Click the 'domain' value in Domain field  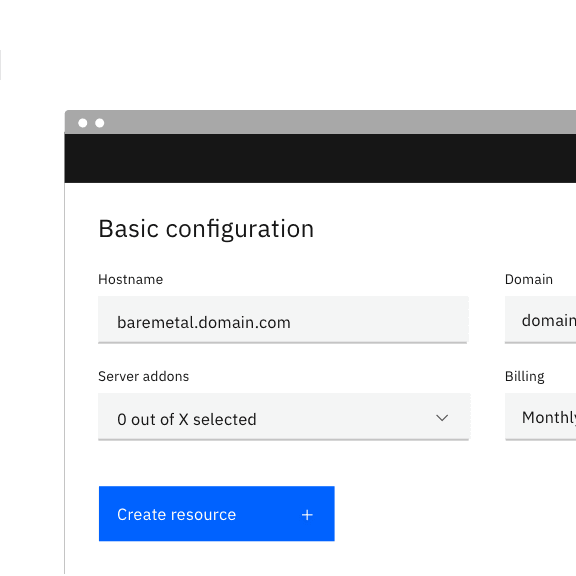click(549, 321)
